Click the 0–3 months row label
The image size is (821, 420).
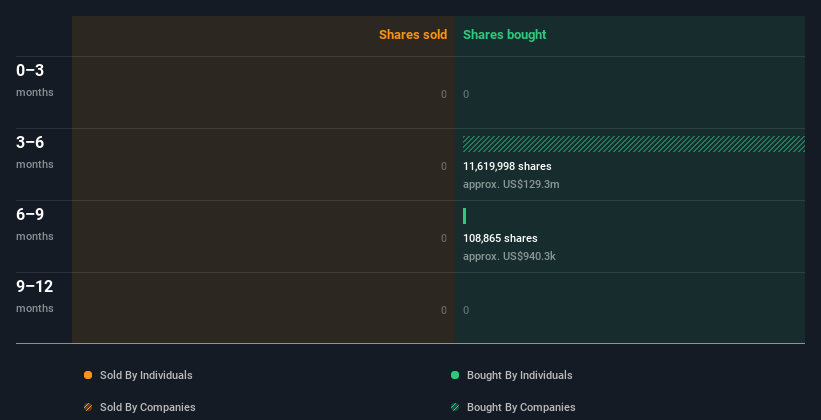click(x=35, y=80)
